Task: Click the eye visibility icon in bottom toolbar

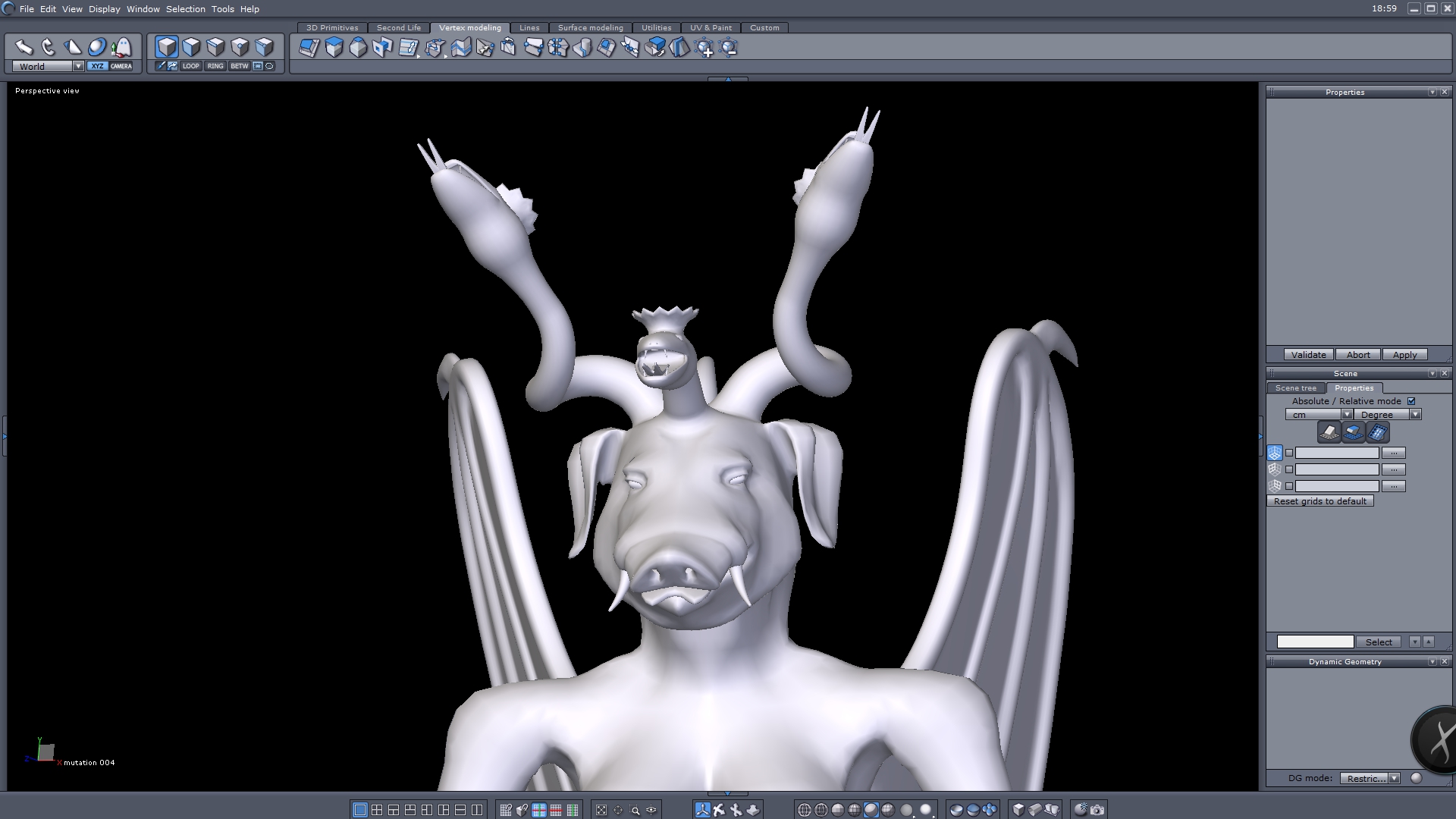Action: pyautogui.click(x=651, y=810)
